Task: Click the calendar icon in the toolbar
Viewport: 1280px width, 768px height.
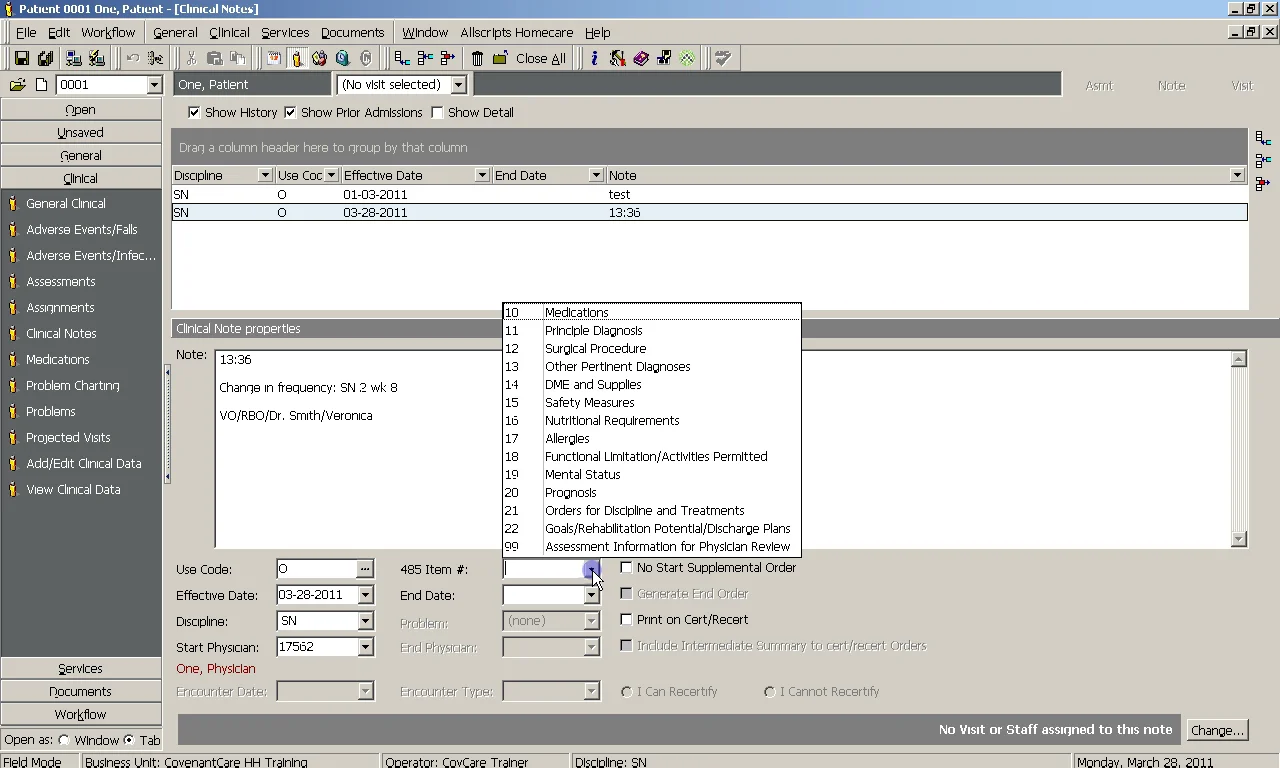Action: 273,59
